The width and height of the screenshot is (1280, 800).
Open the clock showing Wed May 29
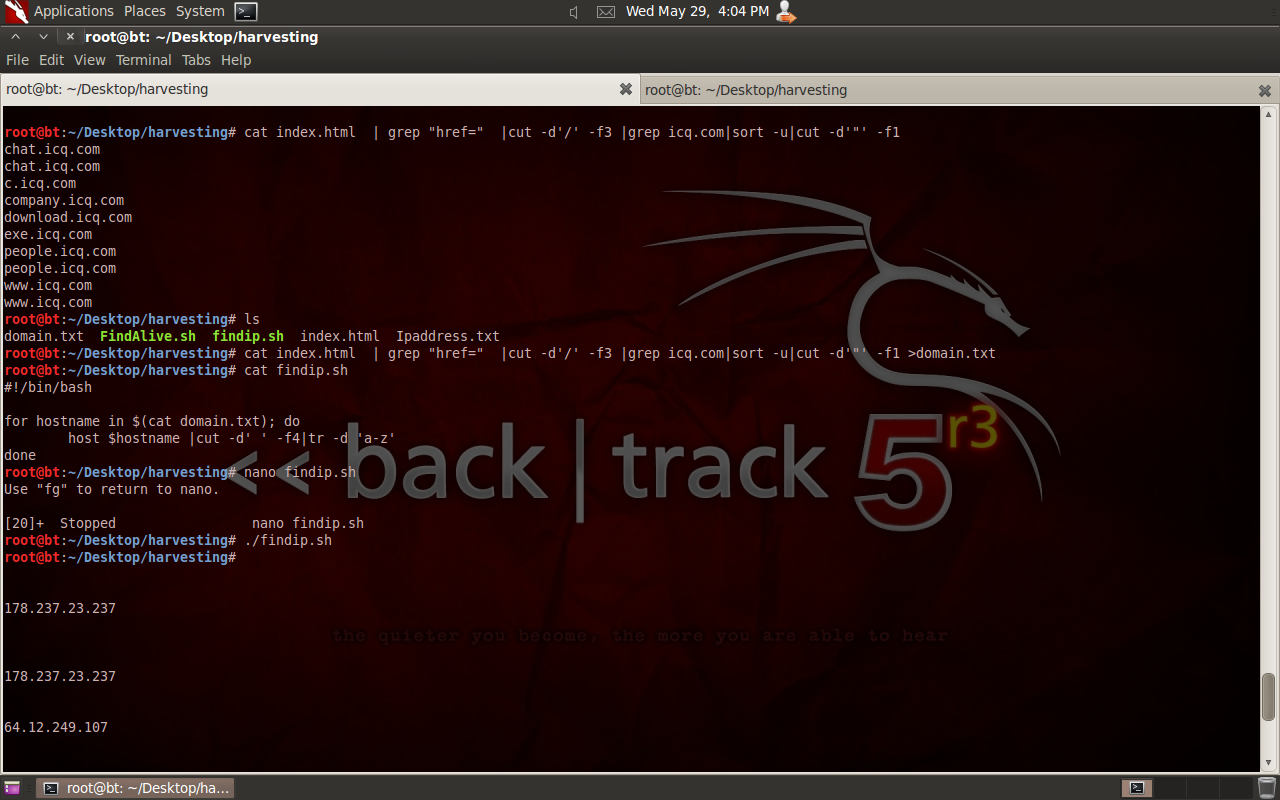tap(697, 11)
